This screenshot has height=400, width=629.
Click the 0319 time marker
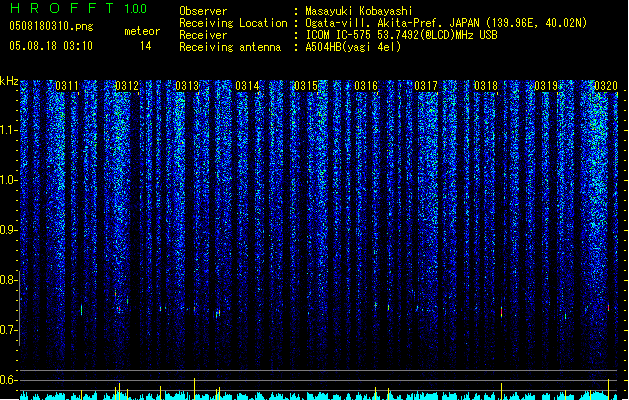(546, 86)
